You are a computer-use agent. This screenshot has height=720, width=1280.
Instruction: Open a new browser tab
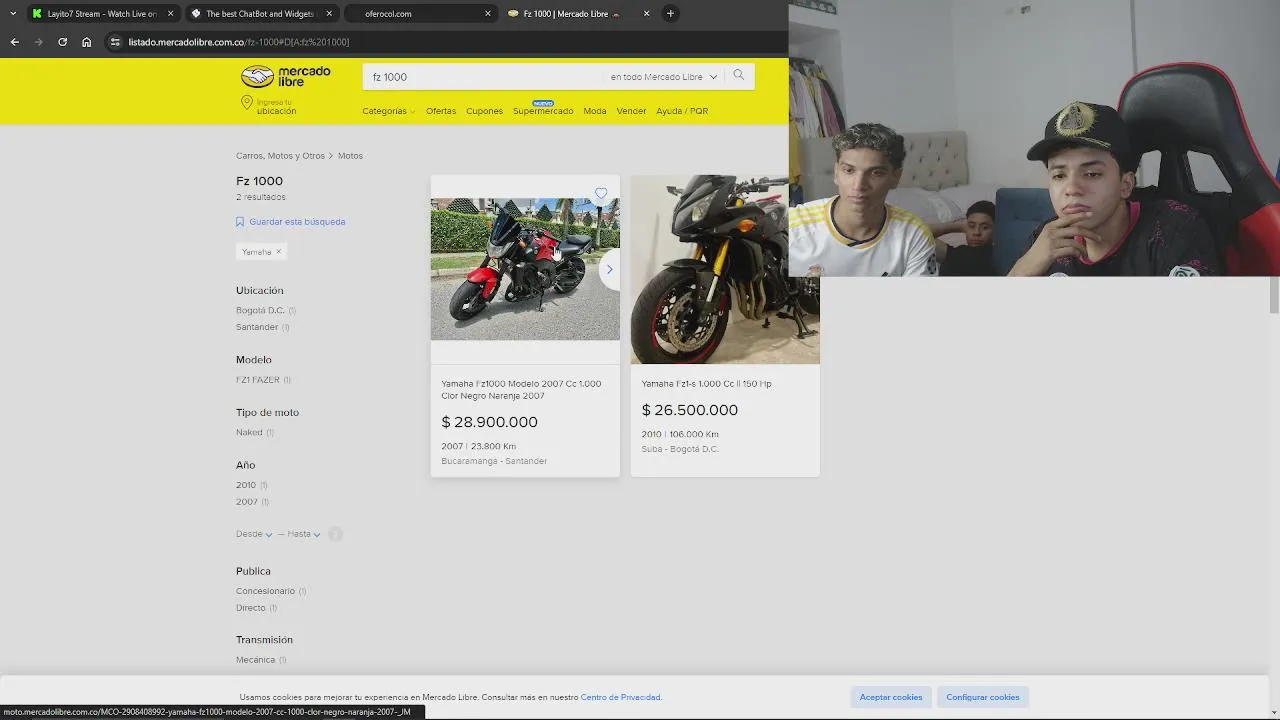[x=670, y=13]
